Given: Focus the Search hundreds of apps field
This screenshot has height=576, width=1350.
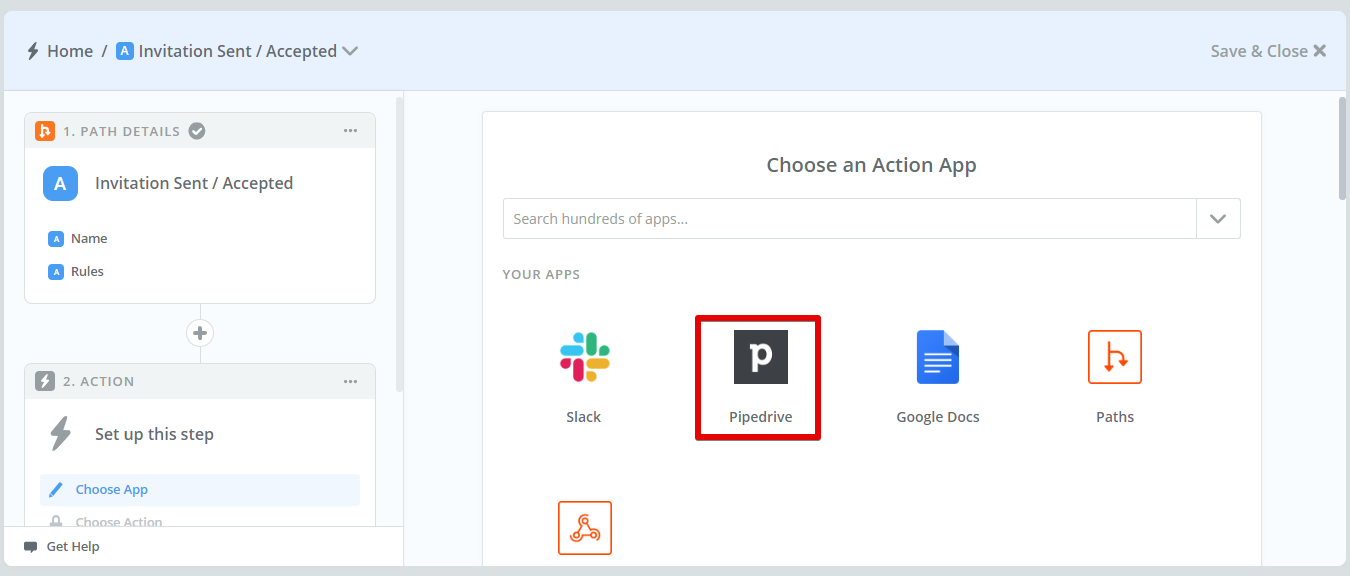Looking at the screenshot, I should click(849, 218).
